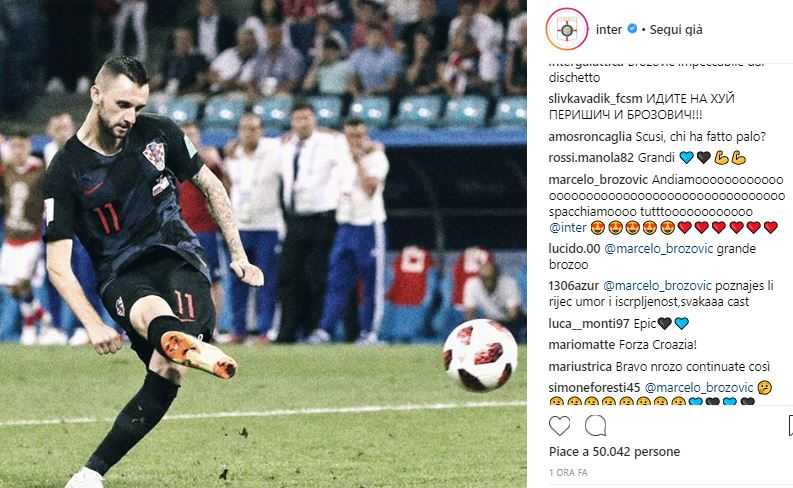Screen dimensions: 793x488
Task: Open marcelo_brozovic commenter username
Action: click(598, 180)
